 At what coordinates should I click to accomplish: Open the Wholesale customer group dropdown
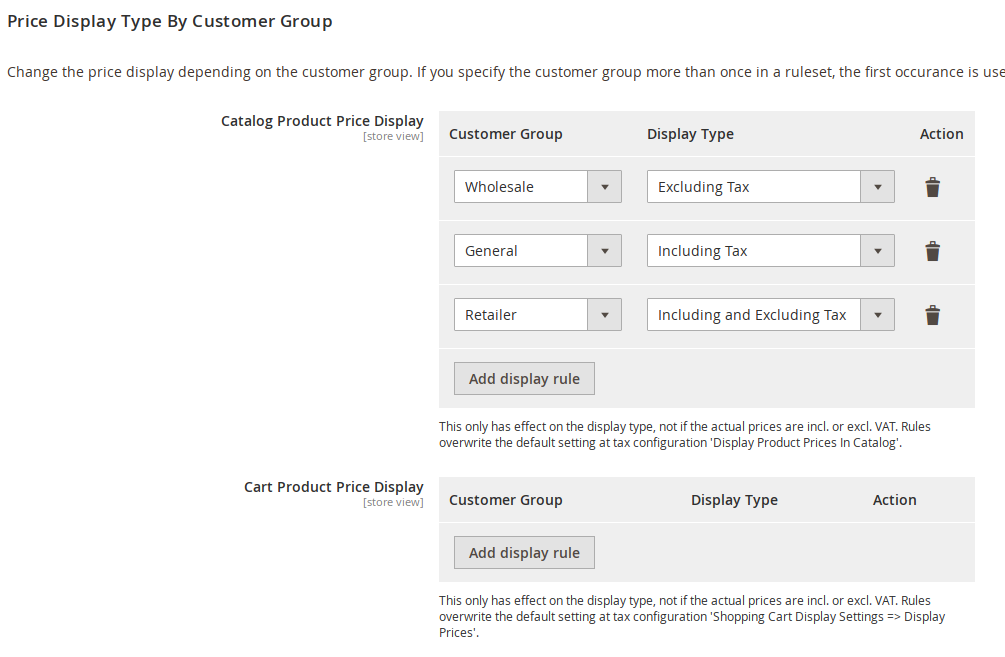pyautogui.click(x=537, y=187)
